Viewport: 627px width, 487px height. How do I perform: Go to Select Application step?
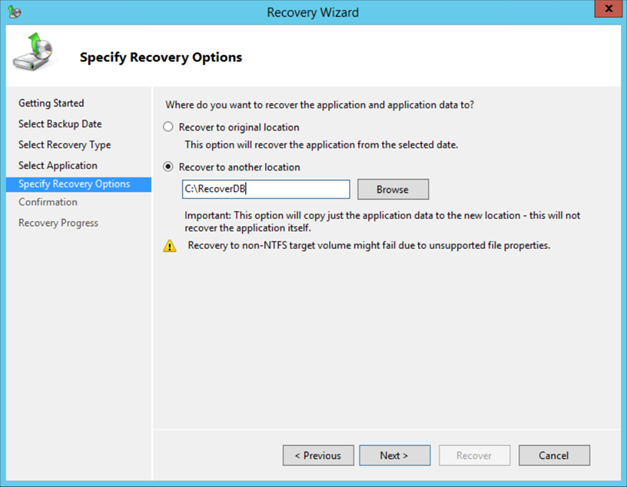point(58,165)
